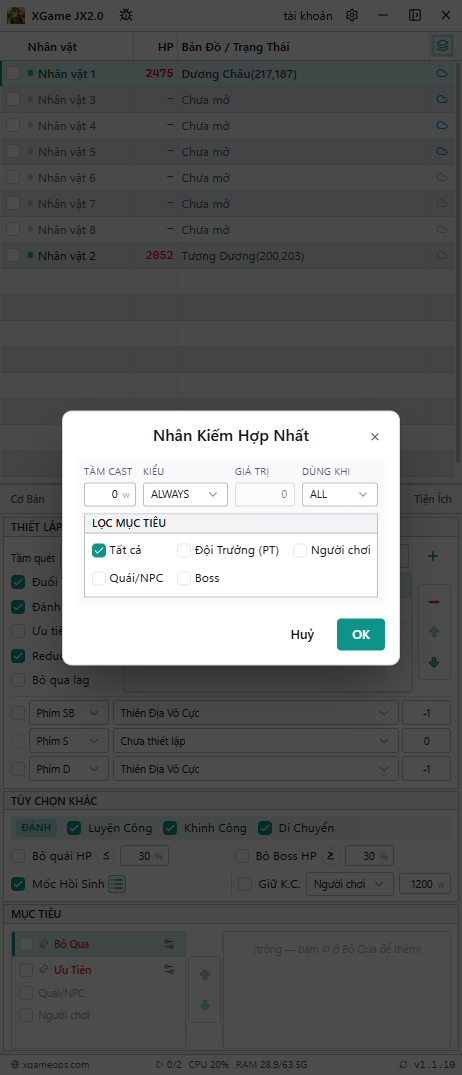The image size is (462, 1075).
Task: Click the GIÁ TRỊ value field
Action: click(x=265, y=494)
